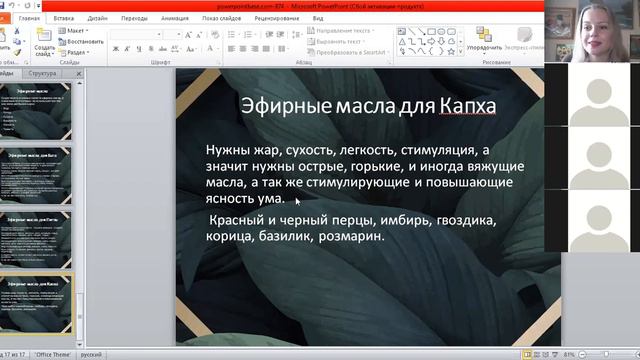The width and height of the screenshot is (640, 360).
Task: Select the right arrow shape in the gallery
Action: point(431,42)
